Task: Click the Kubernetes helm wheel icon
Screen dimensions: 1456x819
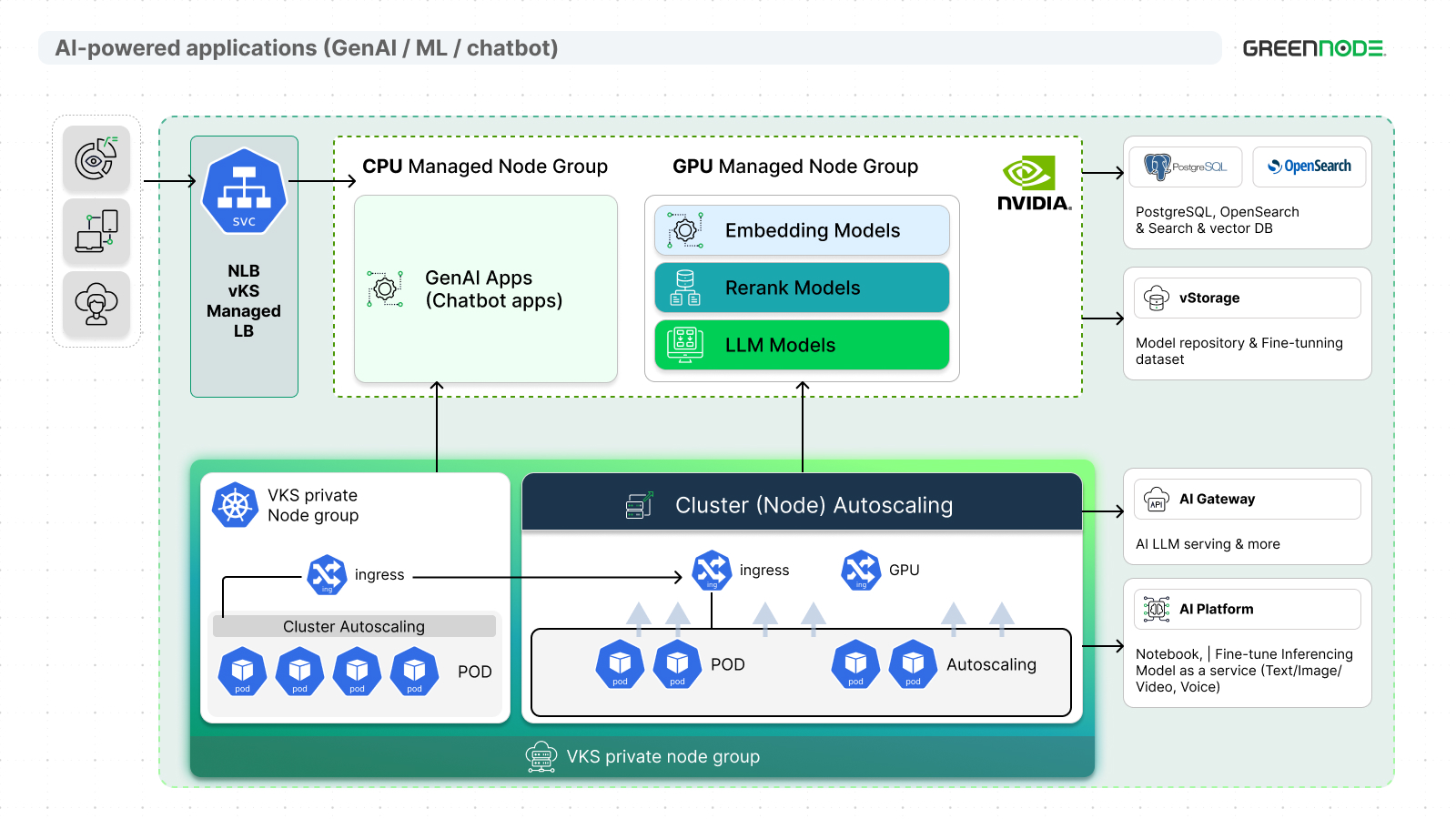Action: (235, 505)
